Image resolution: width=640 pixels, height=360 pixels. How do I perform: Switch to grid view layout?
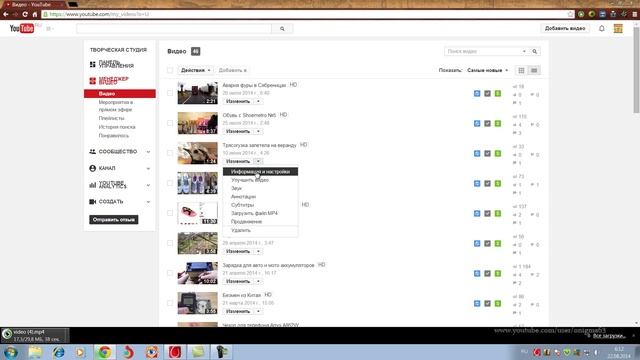coord(521,70)
